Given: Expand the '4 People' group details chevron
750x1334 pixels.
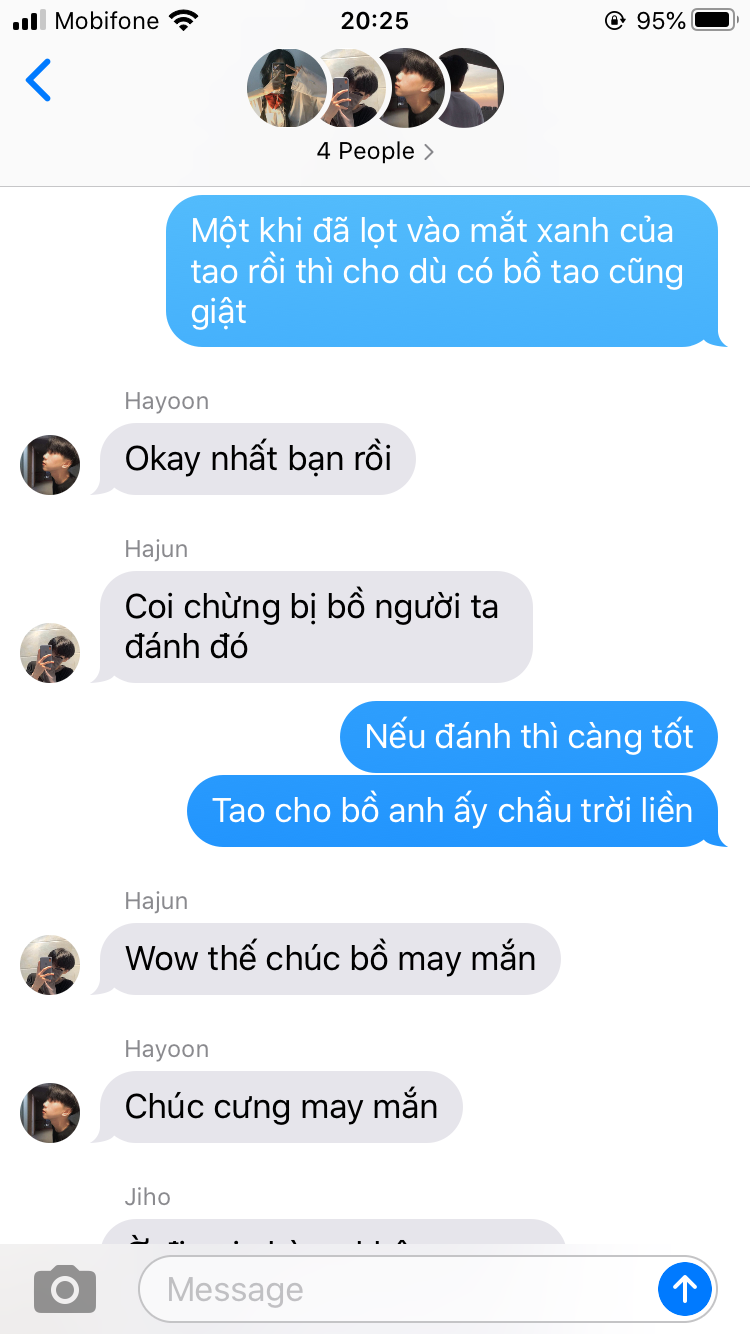Looking at the screenshot, I should pos(429,152).
